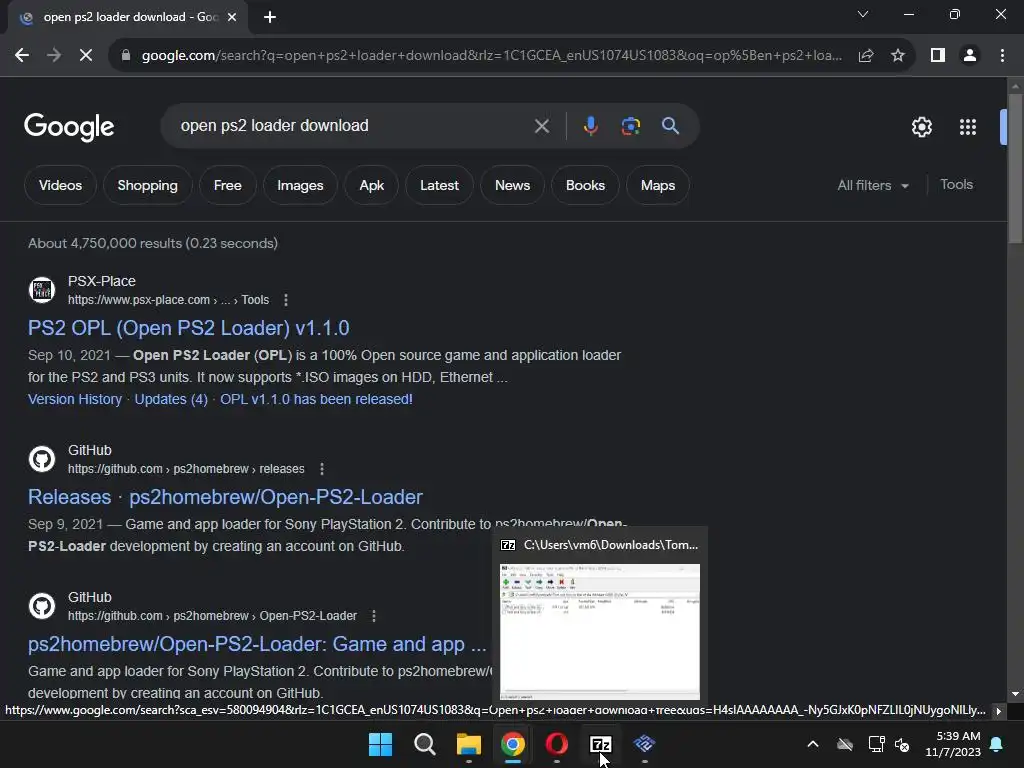Click the 7-Zip window preview thumbnail

click(x=600, y=632)
